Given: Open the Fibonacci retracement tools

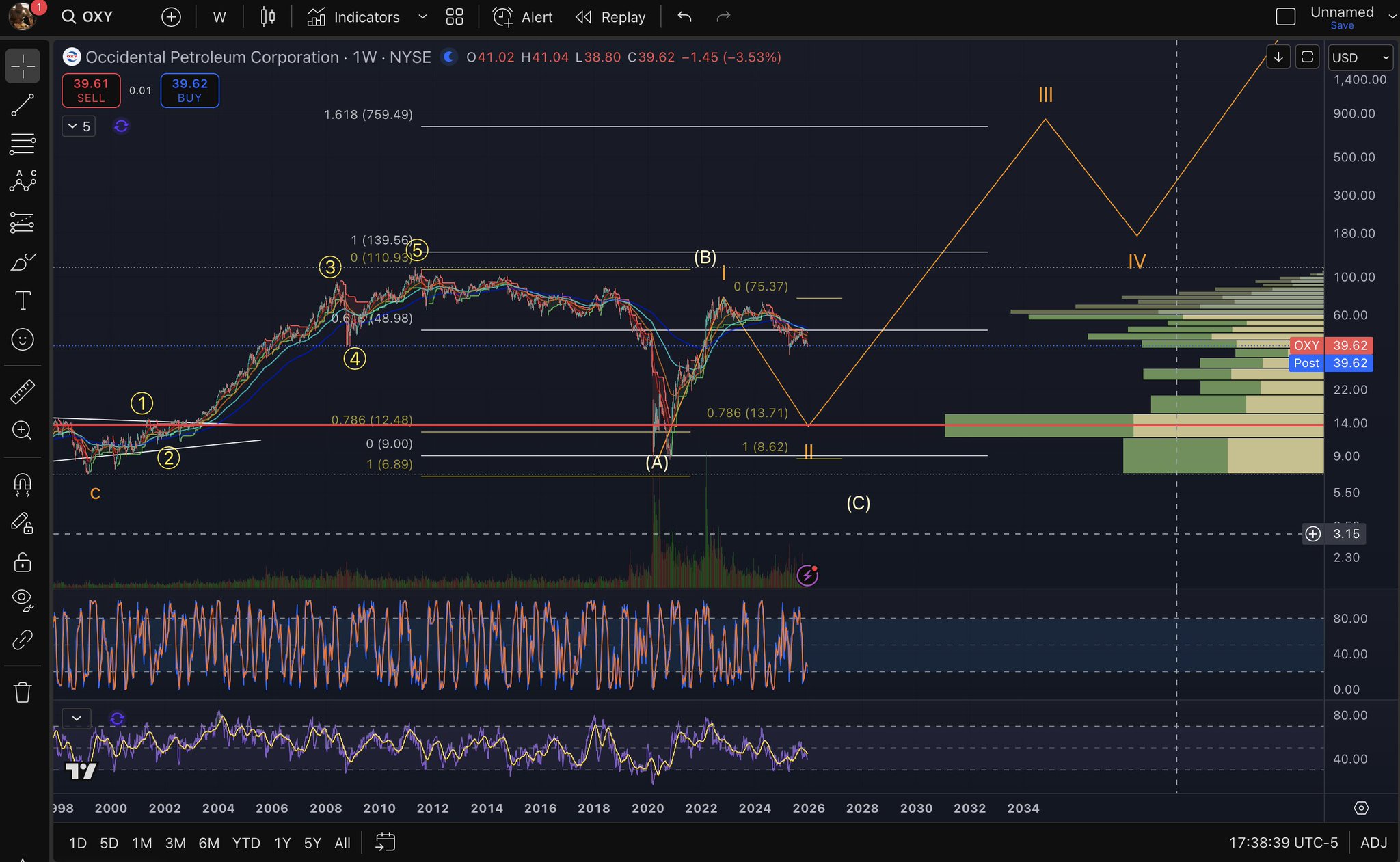Looking at the screenshot, I should click(x=23, y=144).
